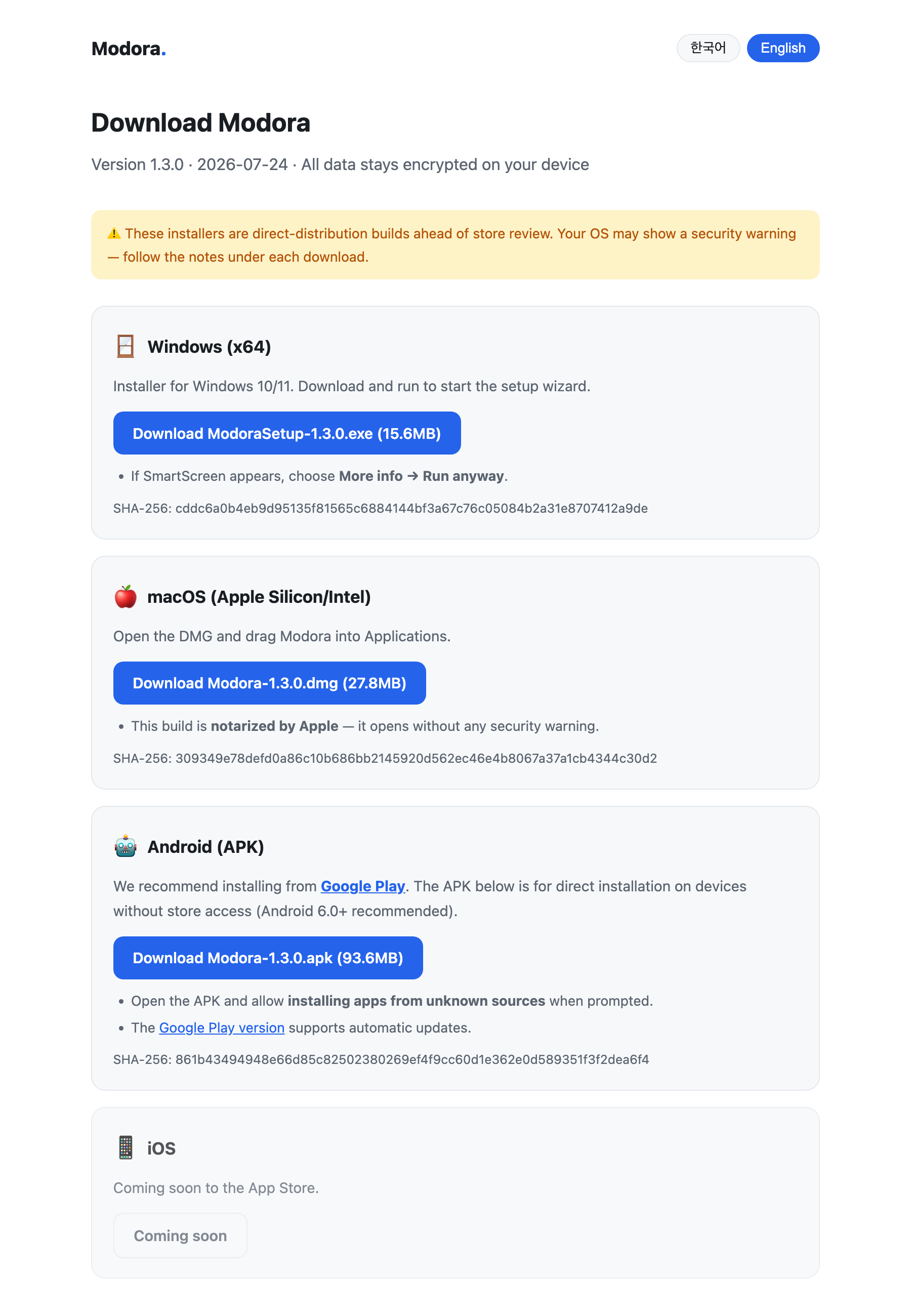Click the Version 1.3.0 release info line
Image resolution: width=911 pixels, height=1316 pixels.
pos(340,164)
